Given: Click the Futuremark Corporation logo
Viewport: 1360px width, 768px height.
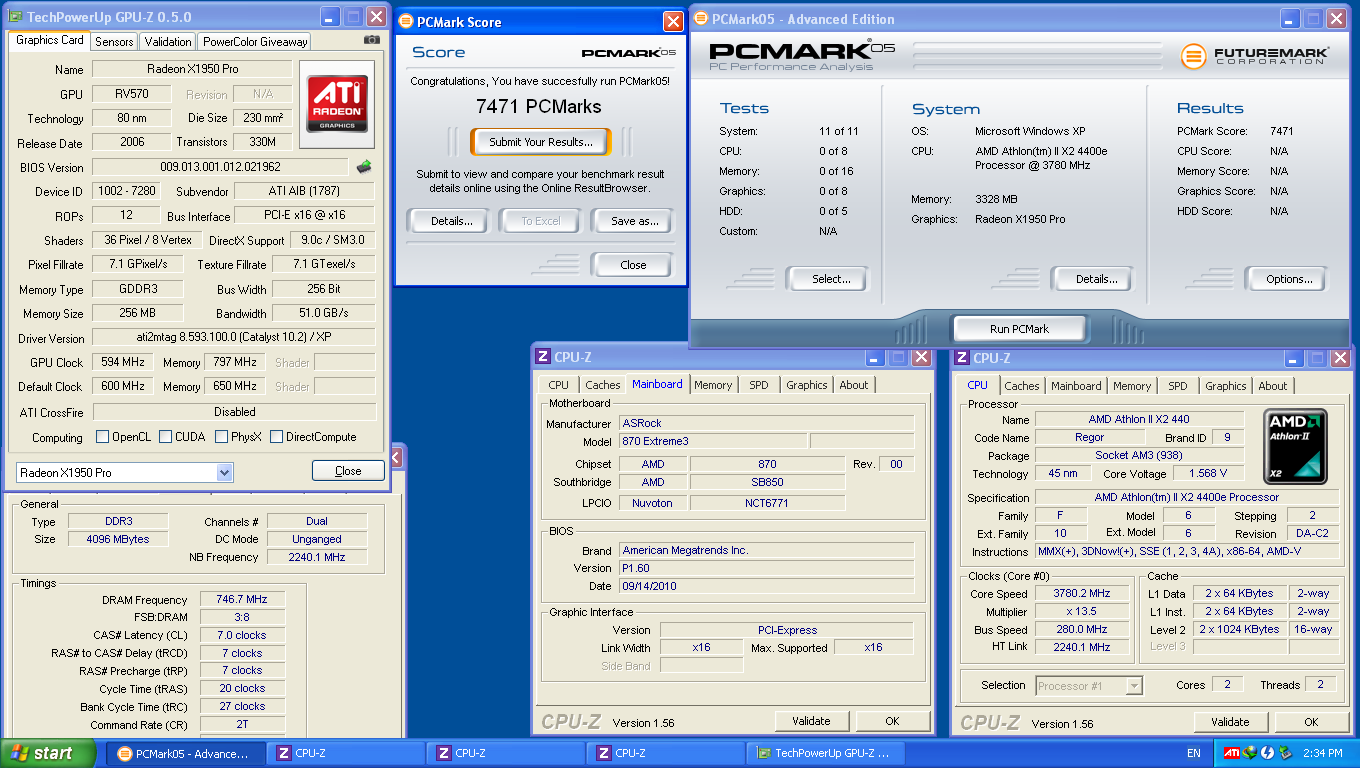Looking at the screenshot, I should [1254, 56].
